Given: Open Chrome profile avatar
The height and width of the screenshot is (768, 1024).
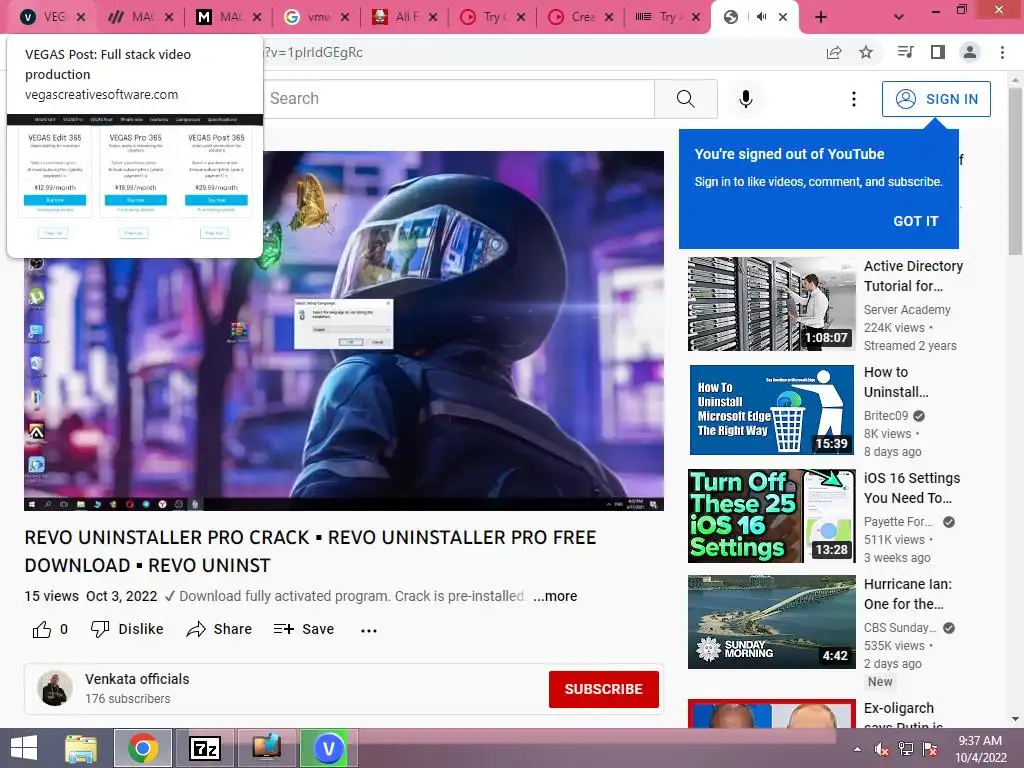Looking at the screenshot, I should point(970,52).
